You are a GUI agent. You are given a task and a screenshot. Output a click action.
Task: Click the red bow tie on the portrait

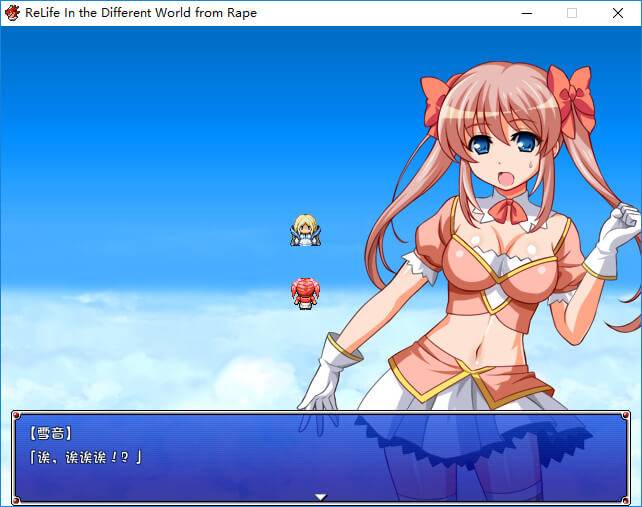pos(507,212)
